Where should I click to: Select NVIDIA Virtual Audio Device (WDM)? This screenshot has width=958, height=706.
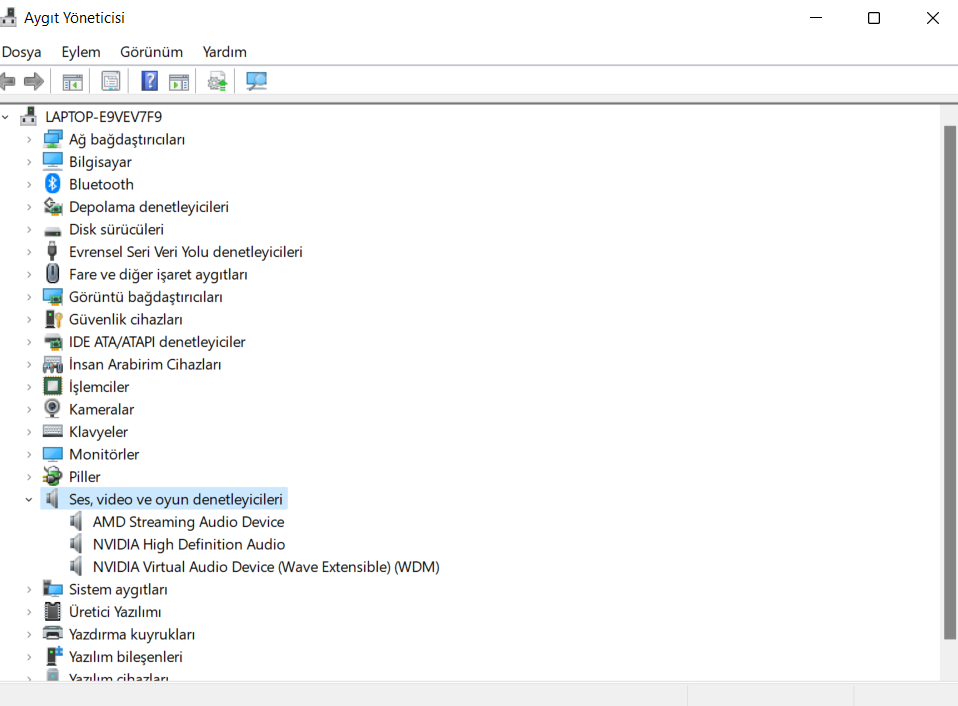point(266,566)
